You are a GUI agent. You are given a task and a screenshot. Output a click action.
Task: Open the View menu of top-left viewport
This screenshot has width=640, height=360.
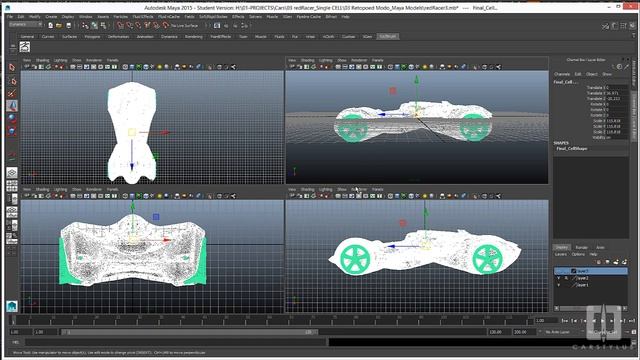point(27,60)
